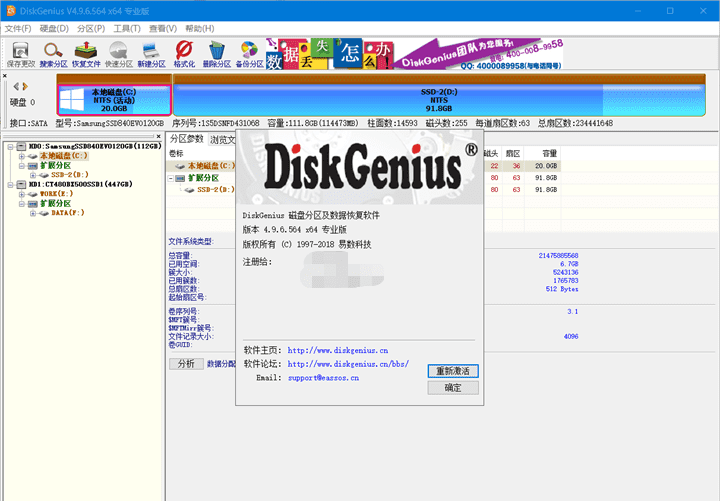Viewport: 720px width, 501px height.
Task: Collapse the HD0 Samsung SSD tree node
Action: tap(10, 146)
